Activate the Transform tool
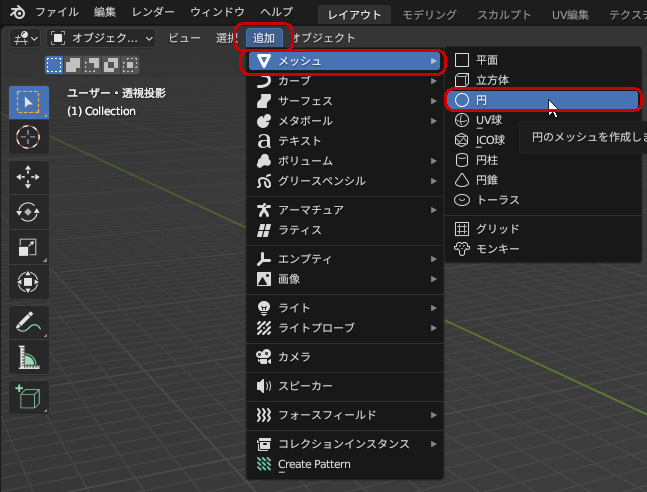 pyautogui.click(x=28, y=282)
